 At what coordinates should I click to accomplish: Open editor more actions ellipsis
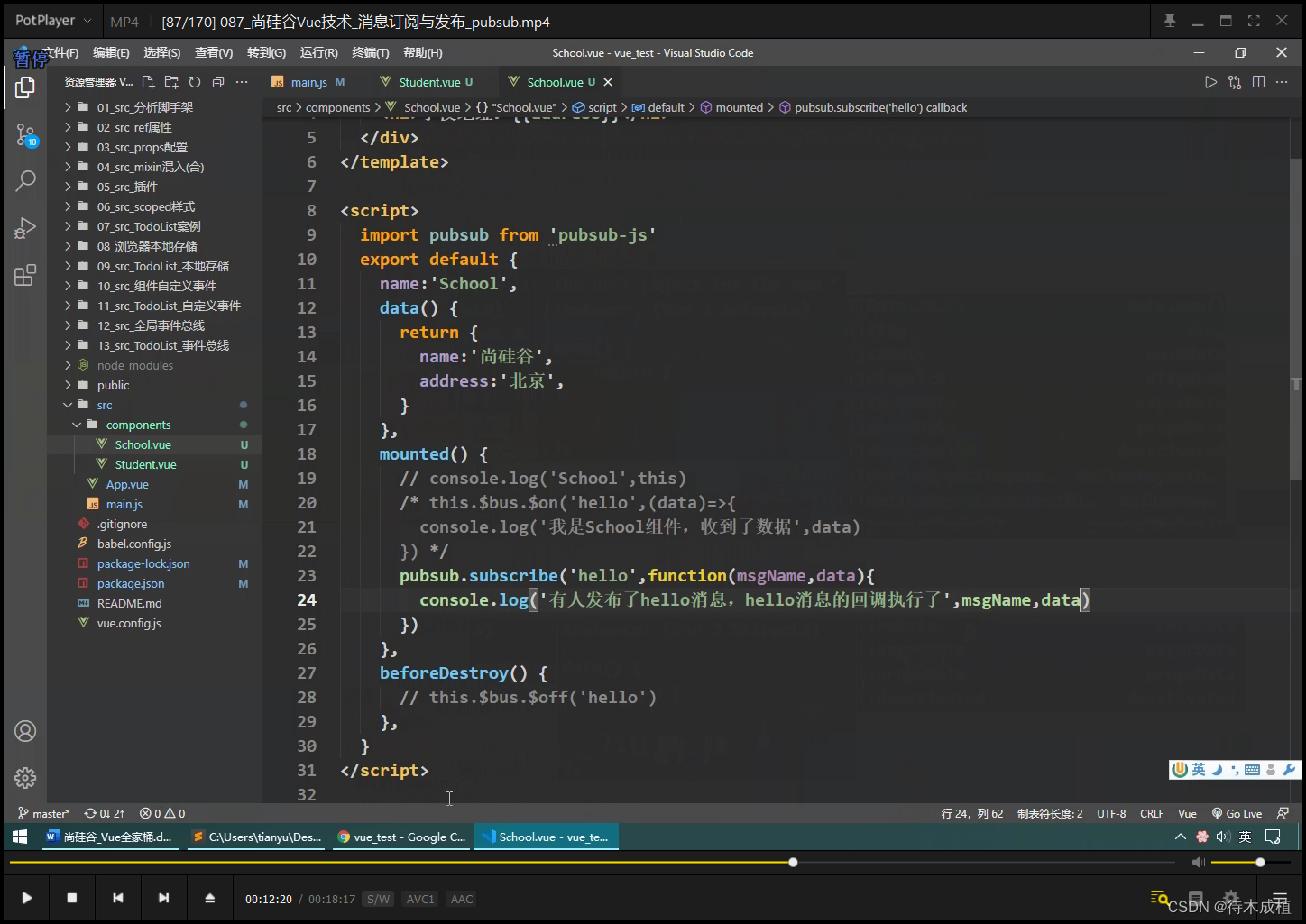(x=1282, y=82)
